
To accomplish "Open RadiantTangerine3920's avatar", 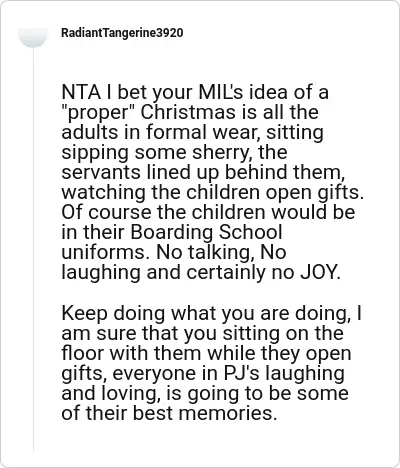I will click(x=33, y=37).
